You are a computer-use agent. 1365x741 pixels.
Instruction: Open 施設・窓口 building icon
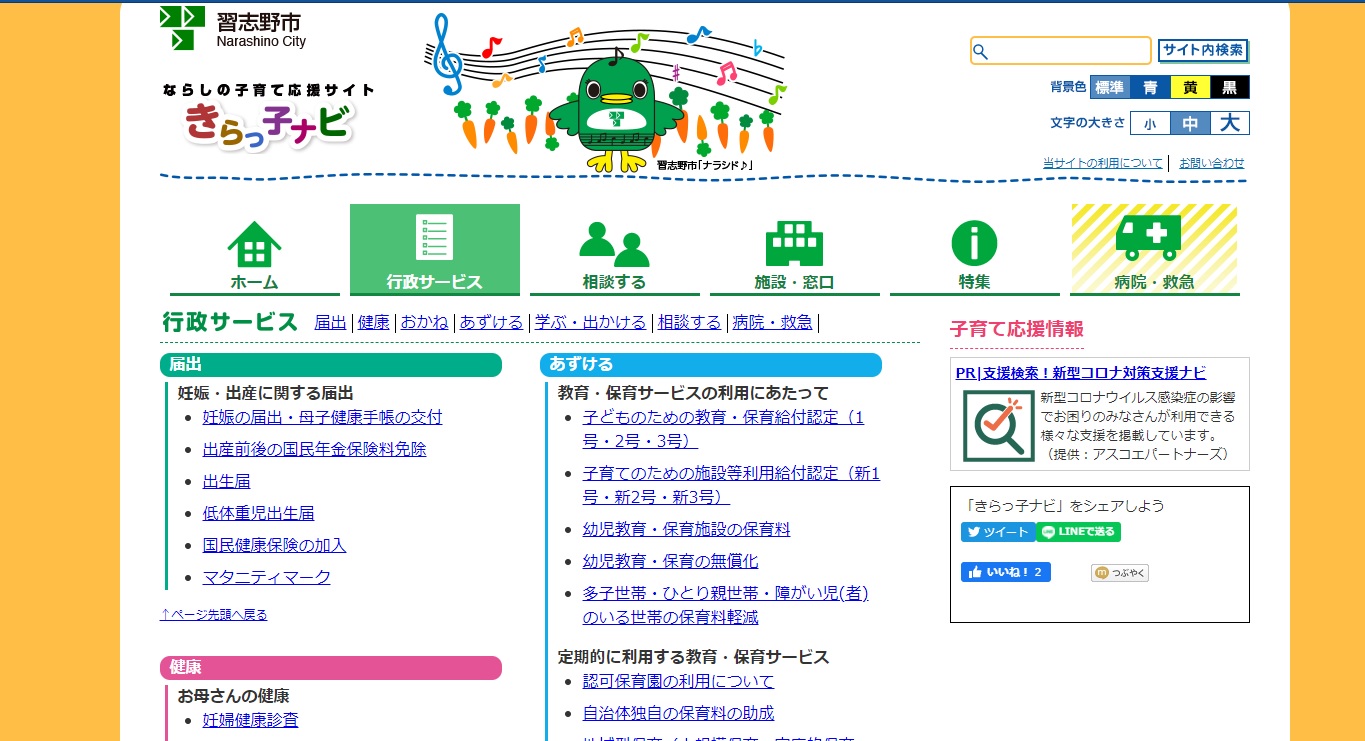coord(794,244)
